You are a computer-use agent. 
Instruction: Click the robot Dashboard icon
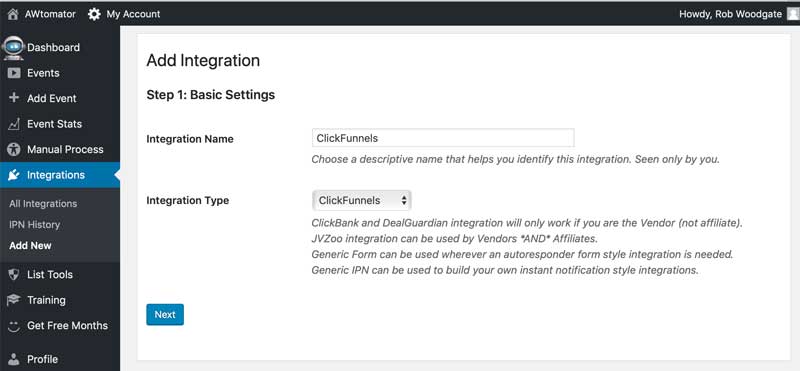[x=13, y=47]
